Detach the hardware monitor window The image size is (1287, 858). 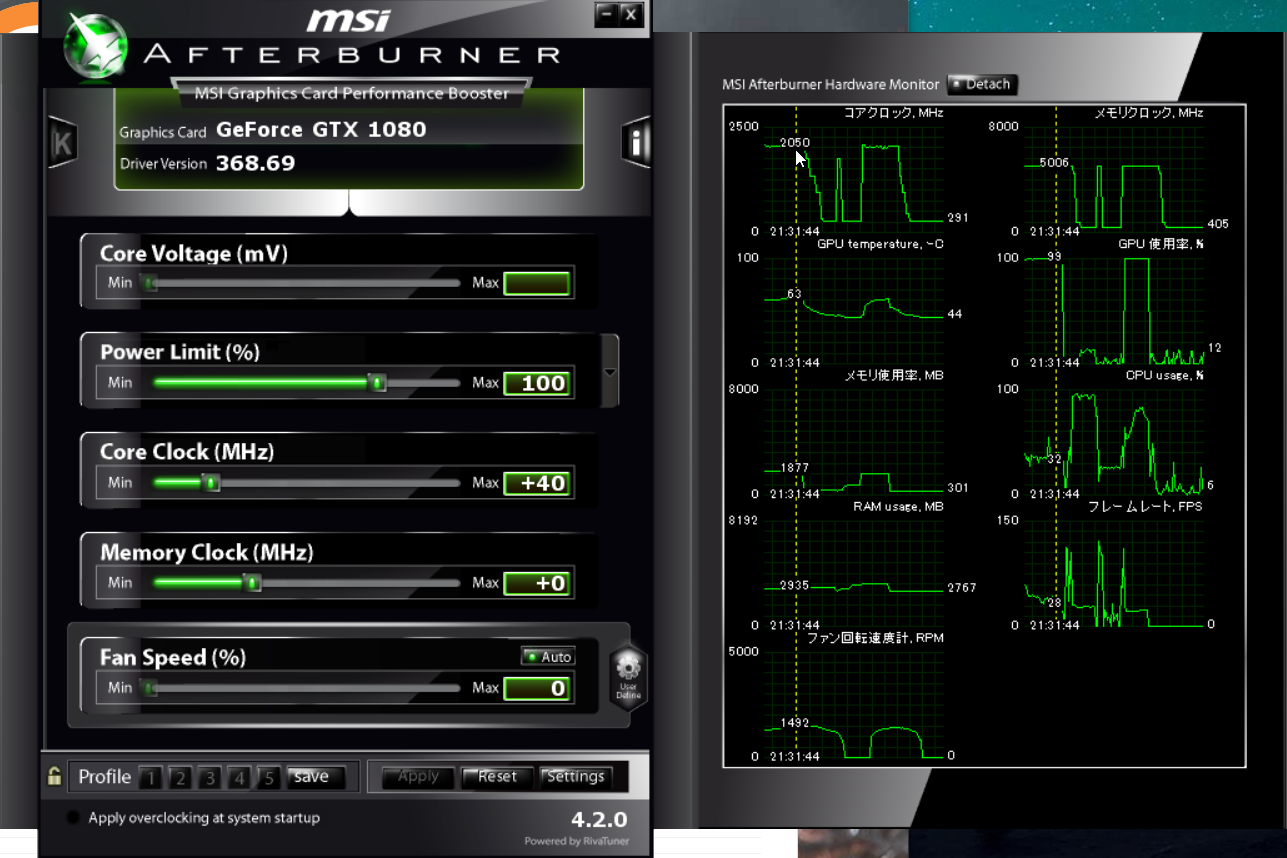981,84
